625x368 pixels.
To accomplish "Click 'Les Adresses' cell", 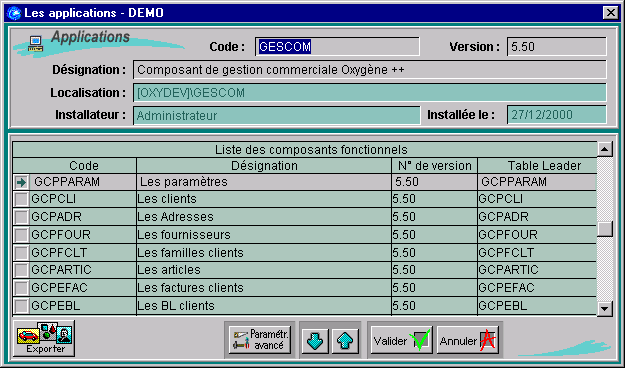I will 264,216.
